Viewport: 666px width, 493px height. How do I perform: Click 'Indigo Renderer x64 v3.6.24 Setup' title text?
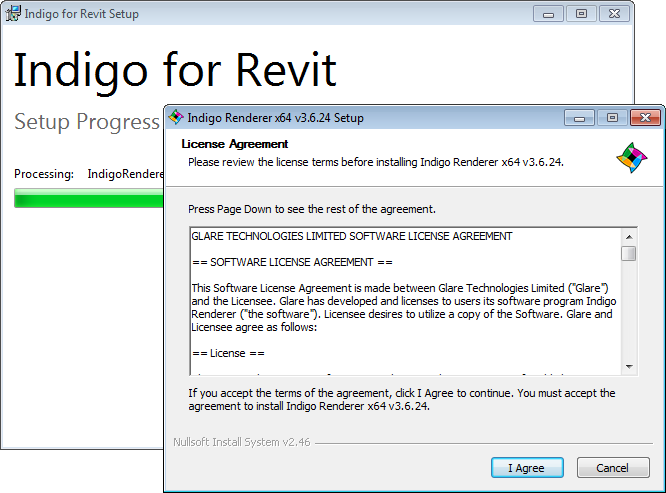click(275, 118)
